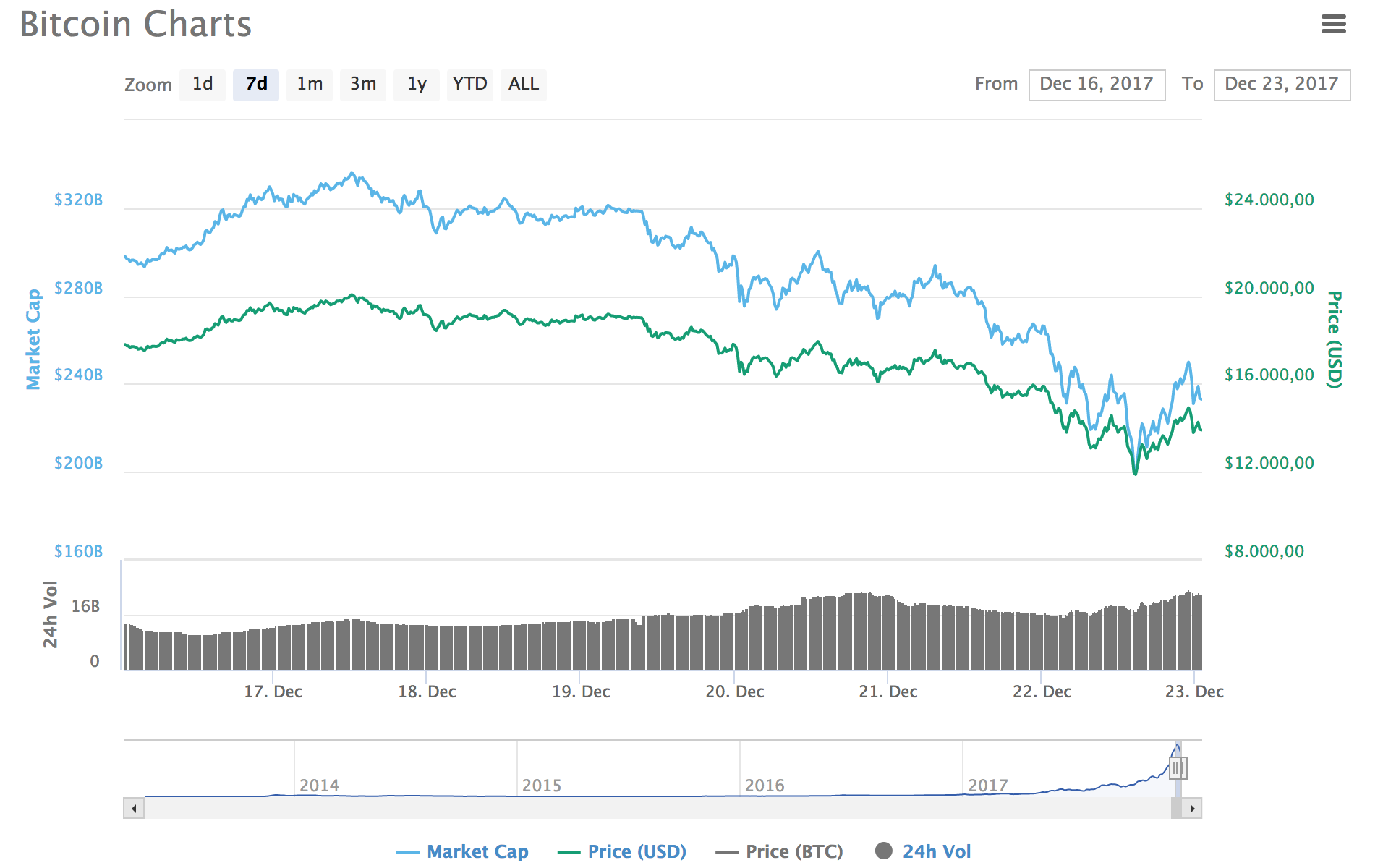Viewport: 1383px width, 868px height.
Task: Click the Market Cap axis title
Action: [33, 339]
